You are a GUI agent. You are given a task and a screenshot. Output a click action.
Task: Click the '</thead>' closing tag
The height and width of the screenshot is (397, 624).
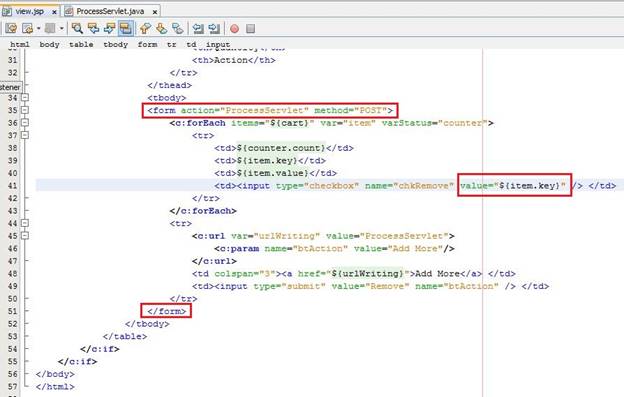coord(170,85)
